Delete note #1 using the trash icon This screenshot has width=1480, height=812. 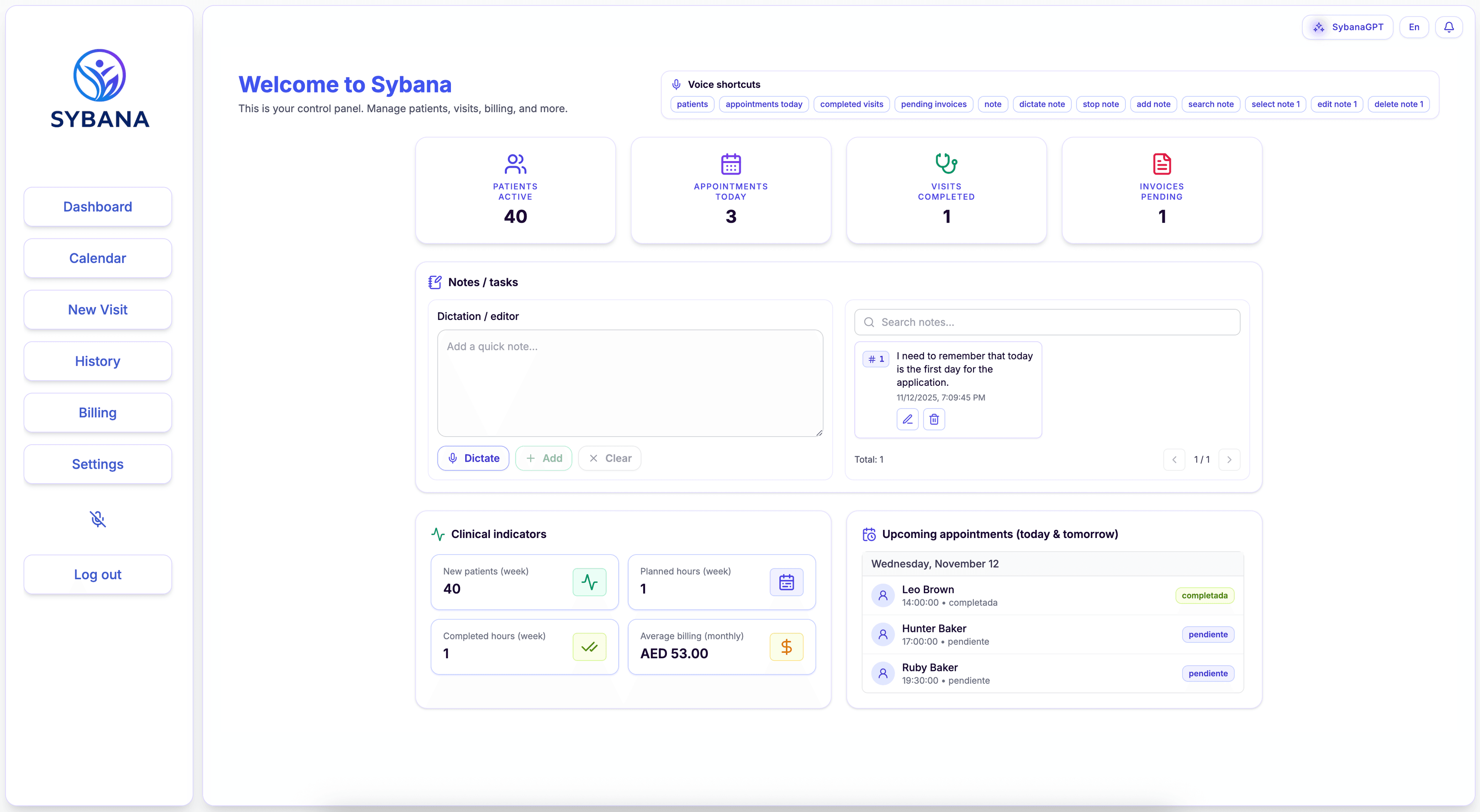coord(933,419)
